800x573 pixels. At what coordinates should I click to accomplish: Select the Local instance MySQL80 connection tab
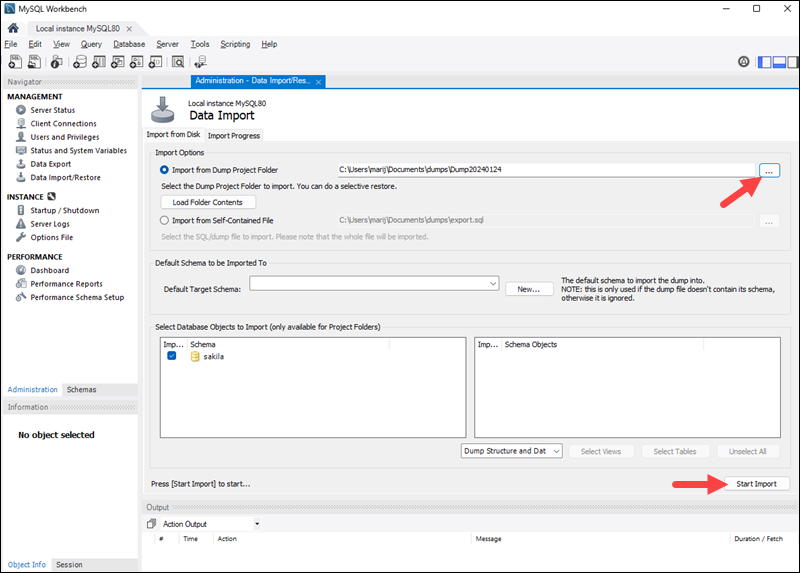[78, 29]
